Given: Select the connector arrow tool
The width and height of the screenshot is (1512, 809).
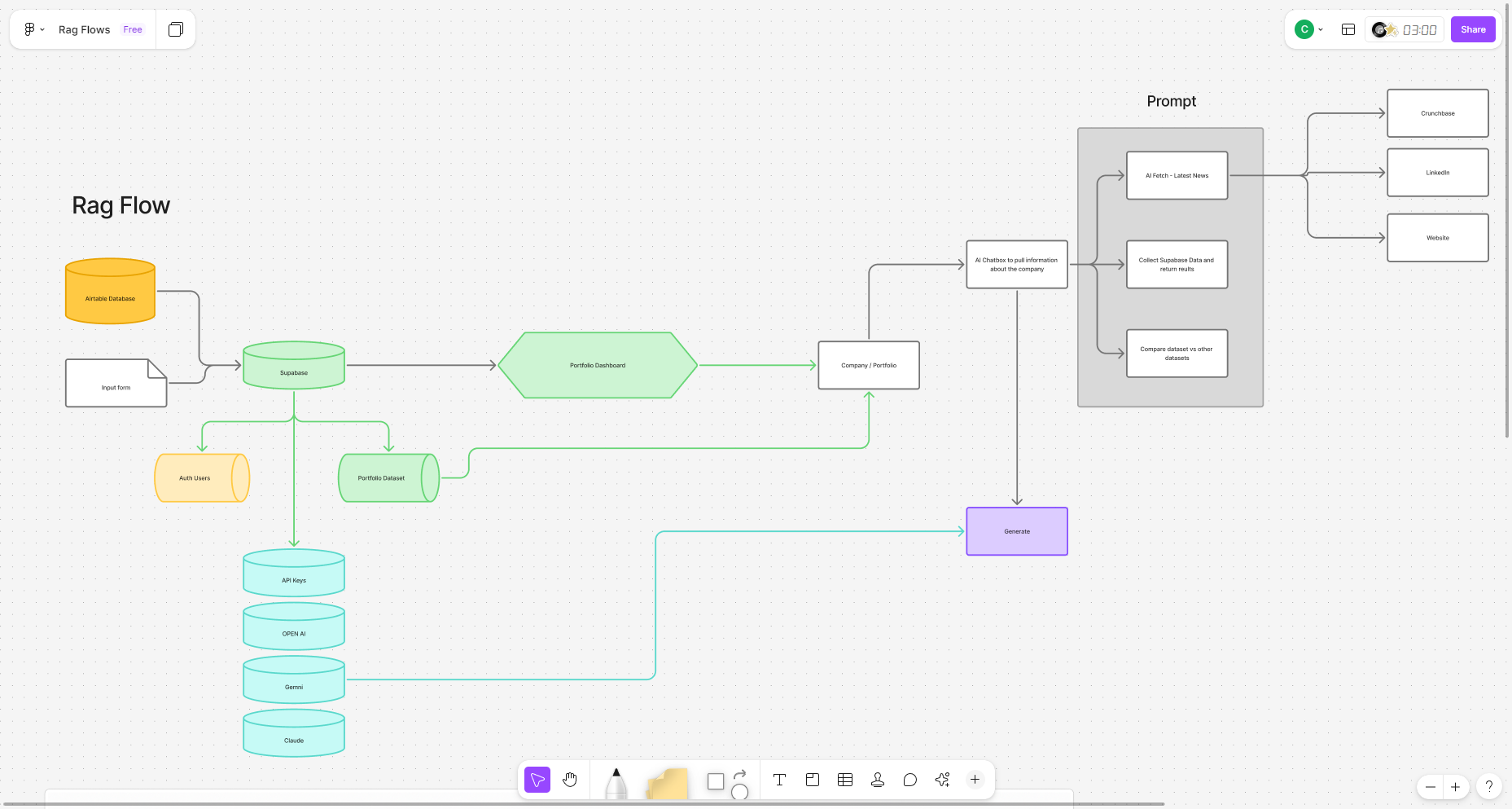Looking at the screenshot, I should pyautogui.click(x=739, y=773).
